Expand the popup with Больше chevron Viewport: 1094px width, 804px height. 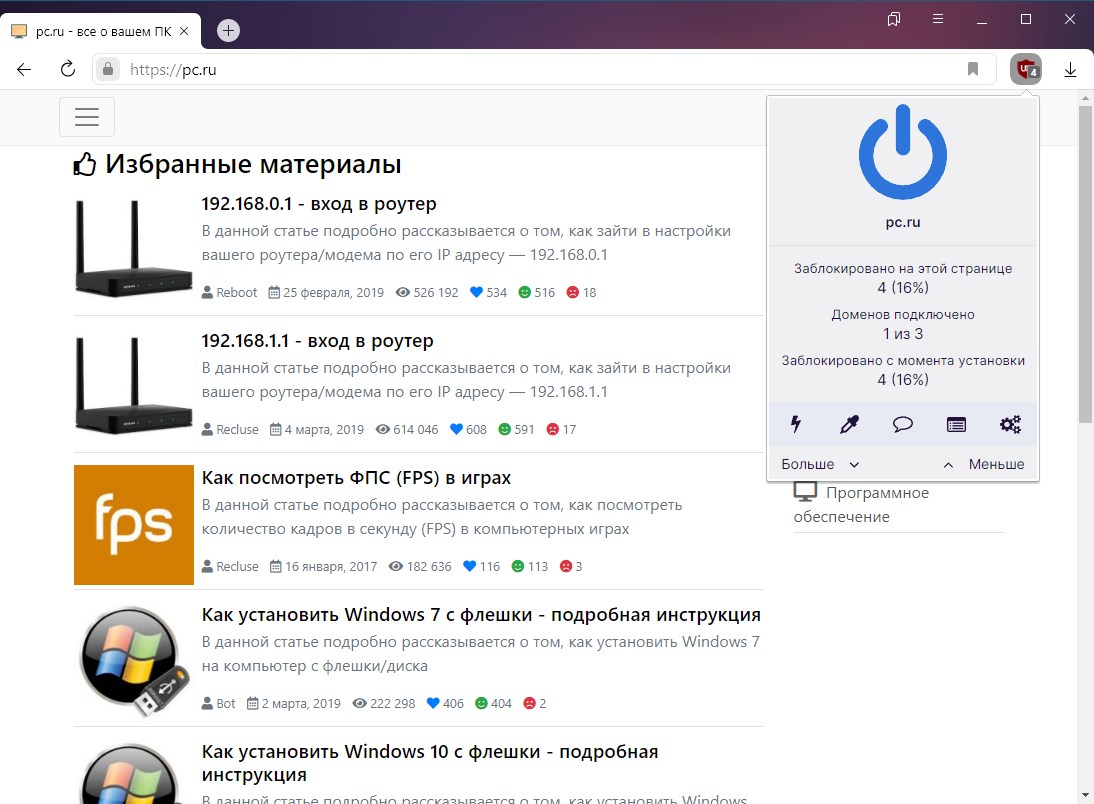821,464
